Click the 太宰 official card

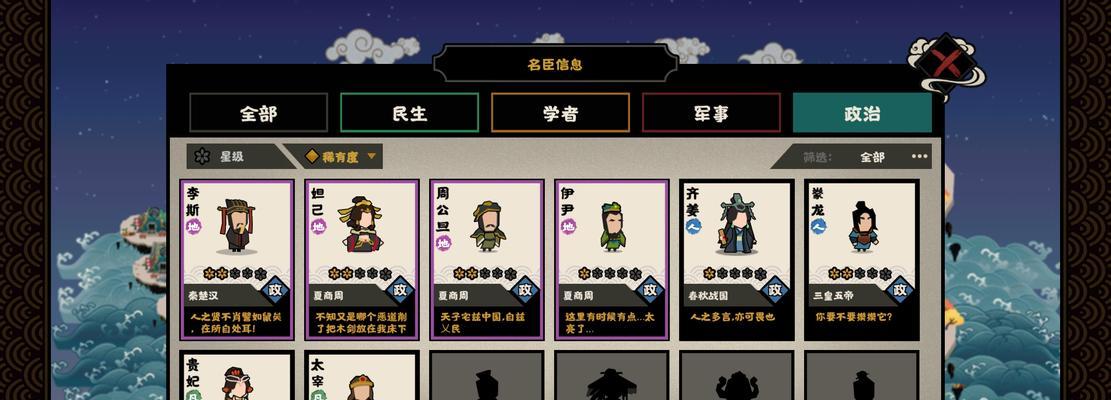[362, 376]
